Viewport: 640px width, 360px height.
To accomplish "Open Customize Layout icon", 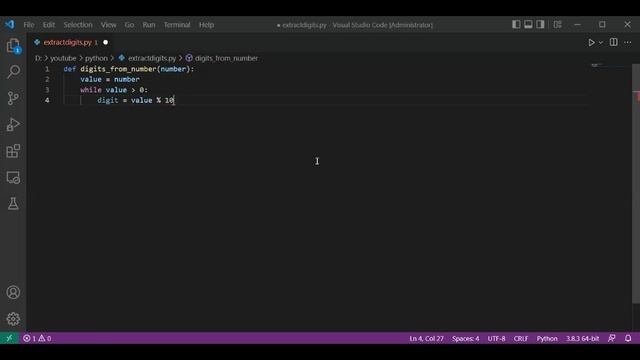I will [558, 24].
